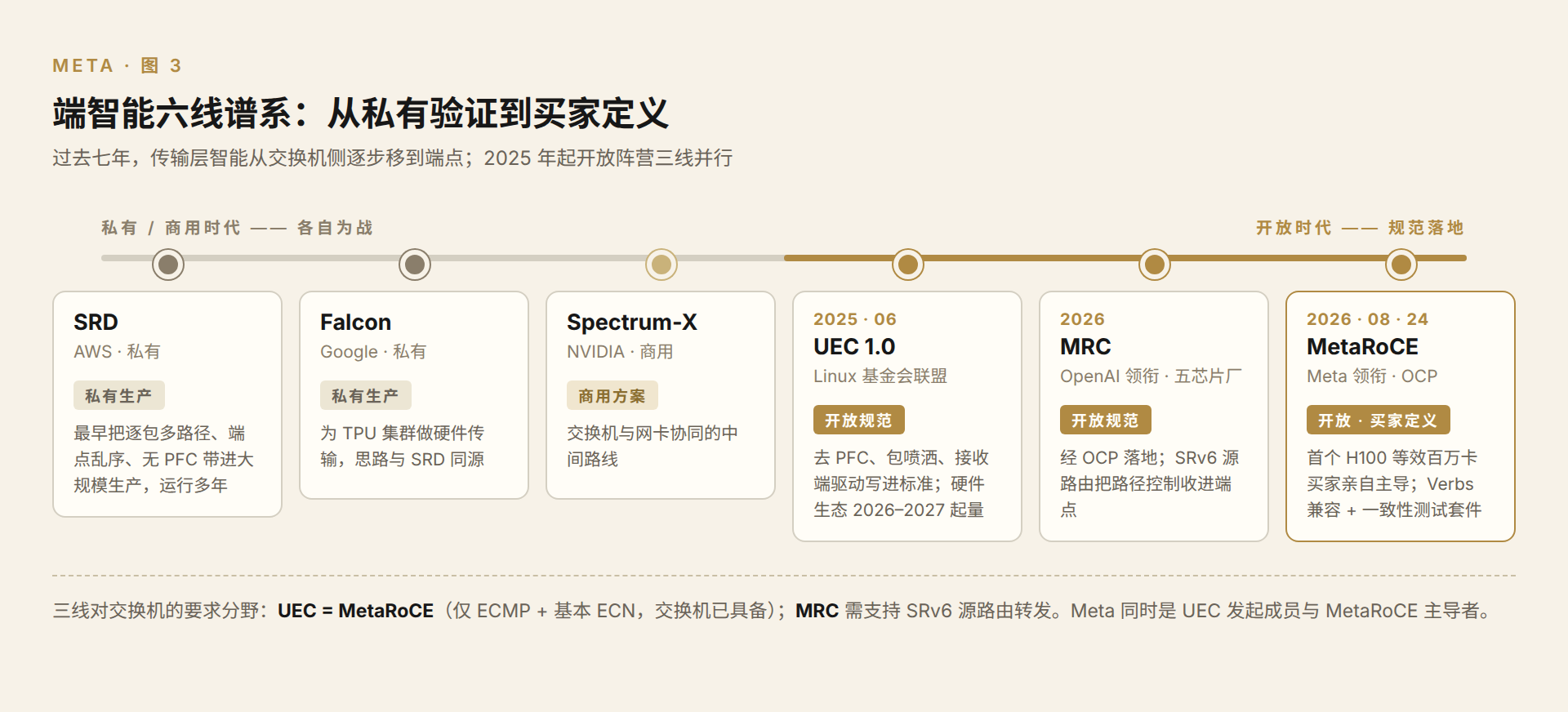Click the "私有生产" badge in the Falcon card
Image resolution: width=1568 pixels, height=712 pixels.
point(366,396)
